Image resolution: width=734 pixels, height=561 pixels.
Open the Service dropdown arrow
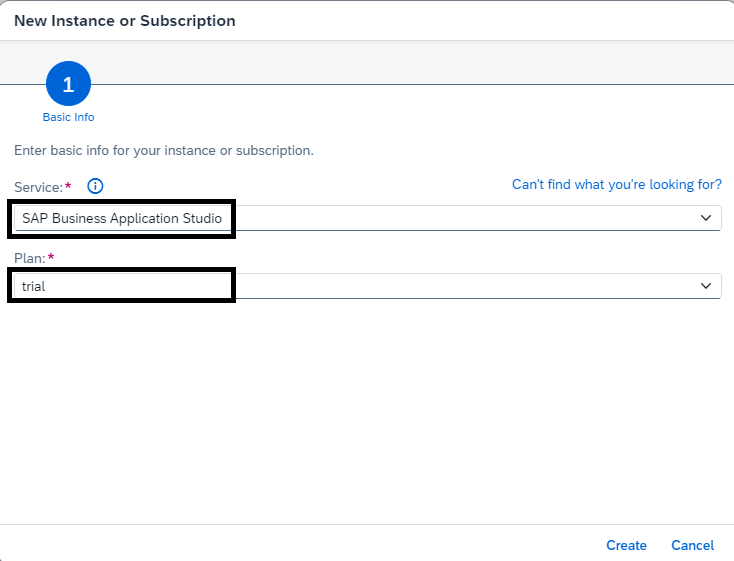click(x=705, y=218)
